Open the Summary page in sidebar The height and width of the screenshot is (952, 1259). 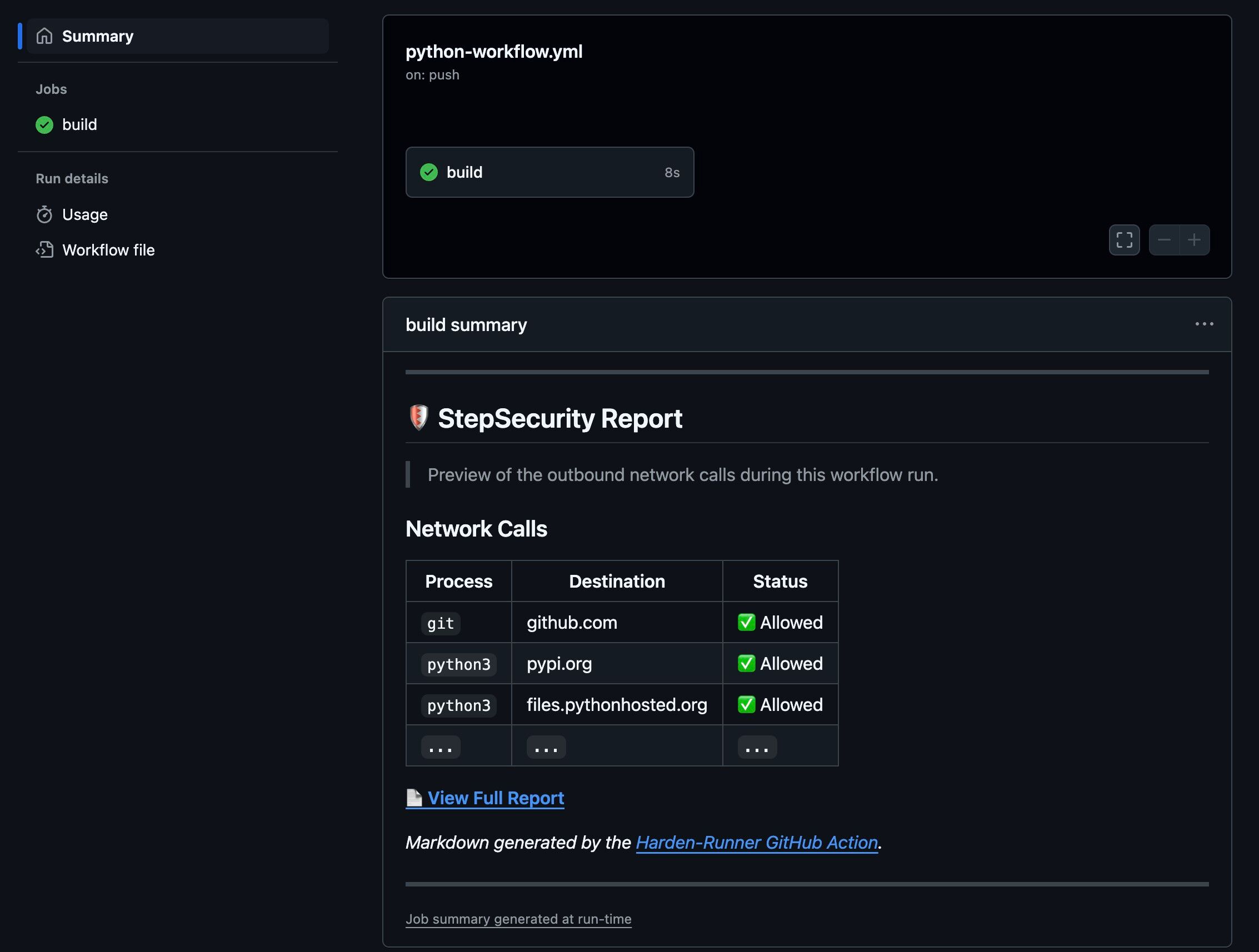click(x=178, y=36)
